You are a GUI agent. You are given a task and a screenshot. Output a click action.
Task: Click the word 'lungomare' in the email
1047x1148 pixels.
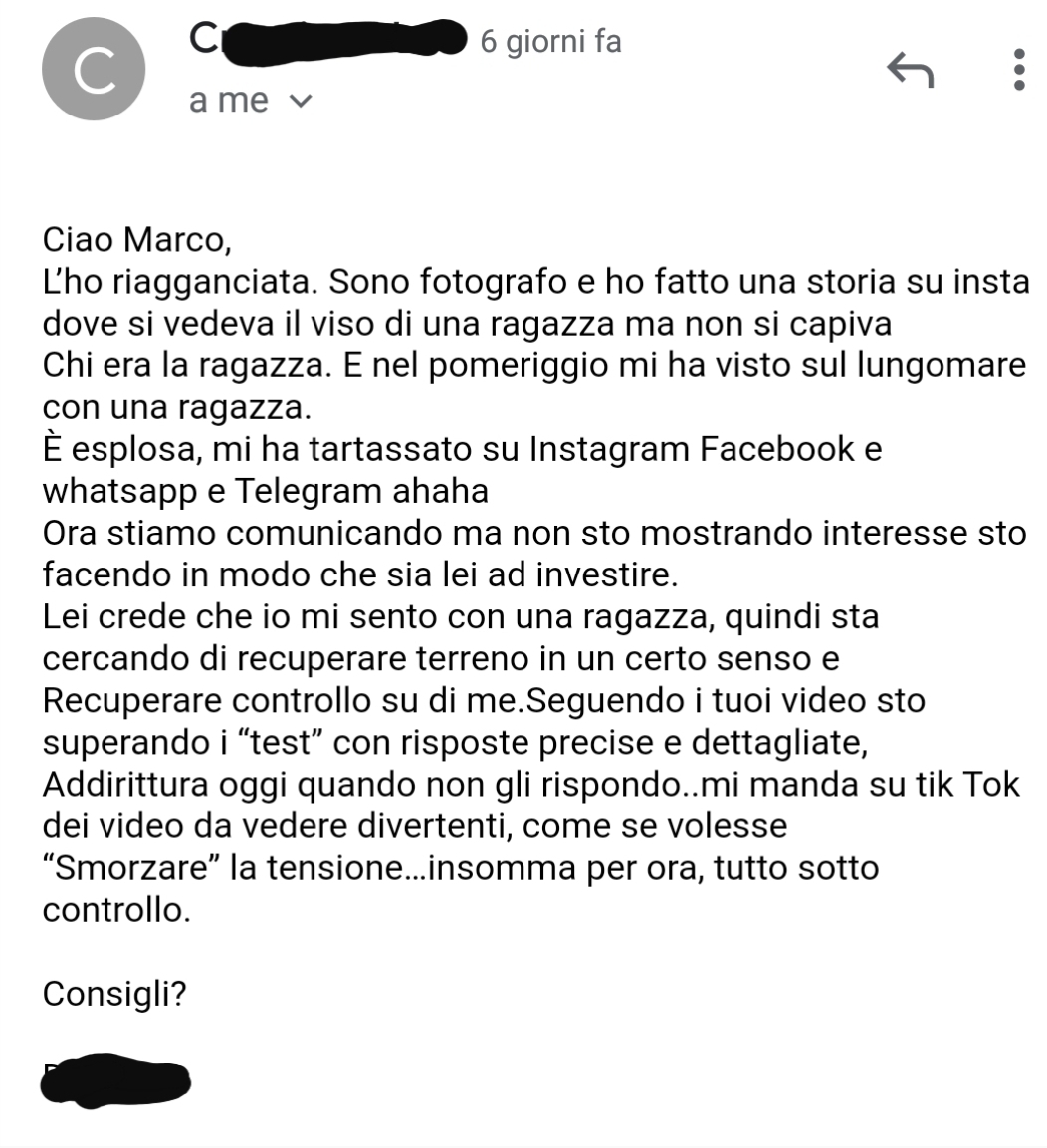[941, 365]
